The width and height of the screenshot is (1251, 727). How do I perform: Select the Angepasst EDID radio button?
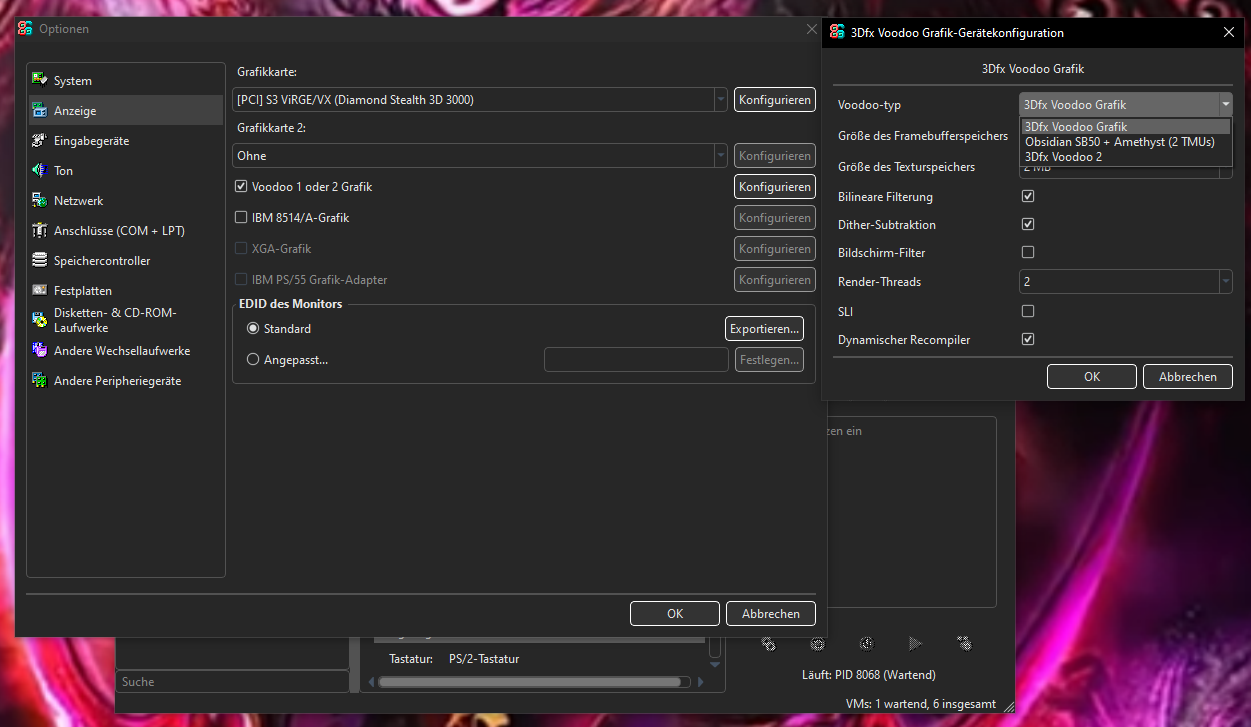[252, 360]
